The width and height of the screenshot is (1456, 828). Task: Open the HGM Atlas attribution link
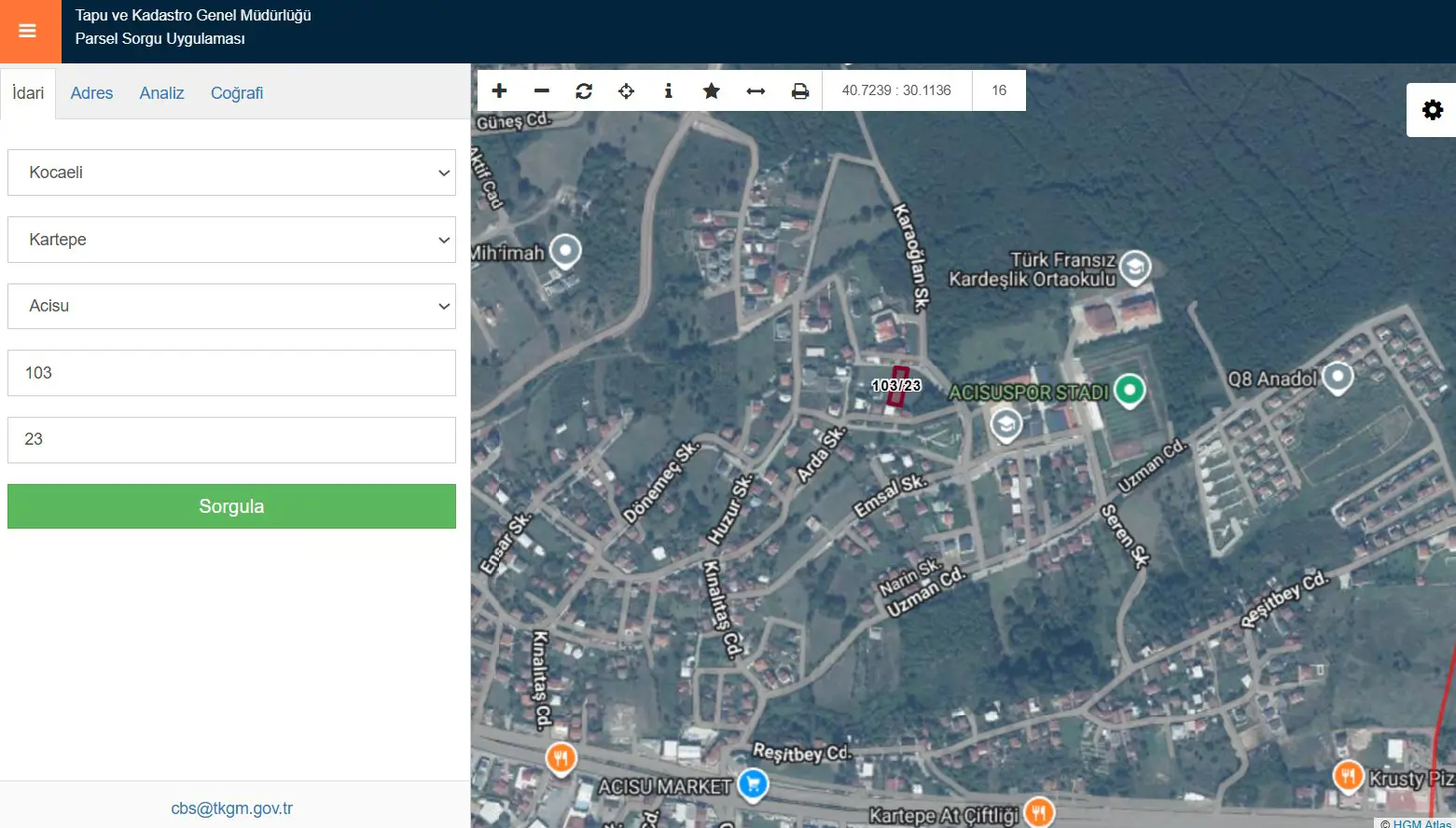click(1421, 823)
